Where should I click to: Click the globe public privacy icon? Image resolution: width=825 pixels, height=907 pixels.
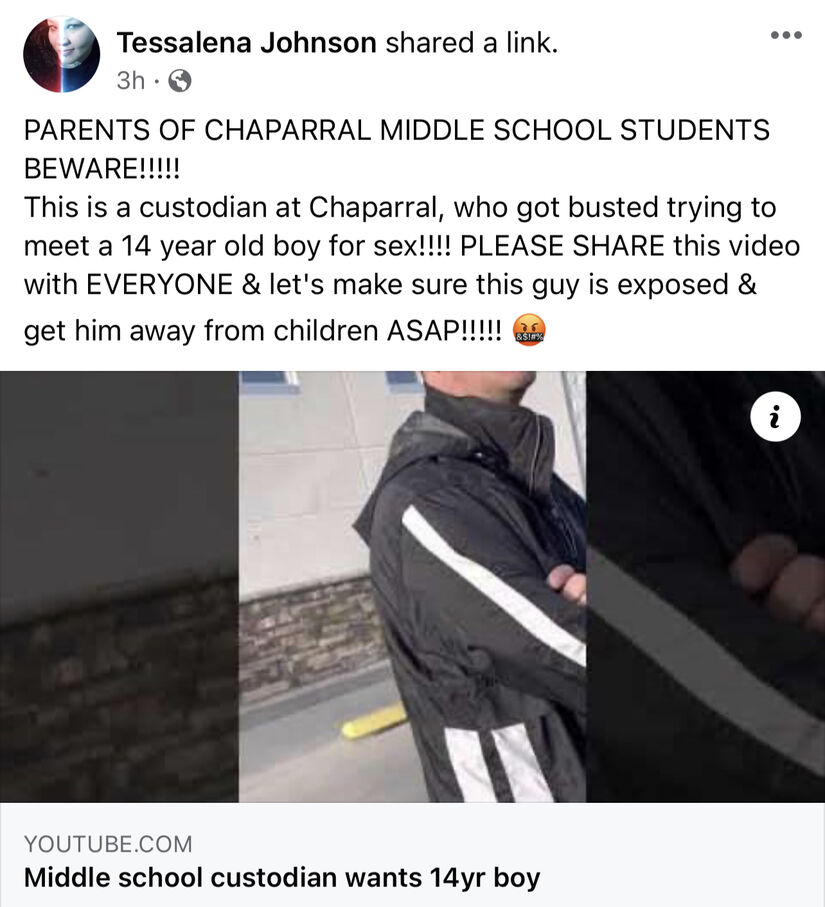[x=180, y=81]
